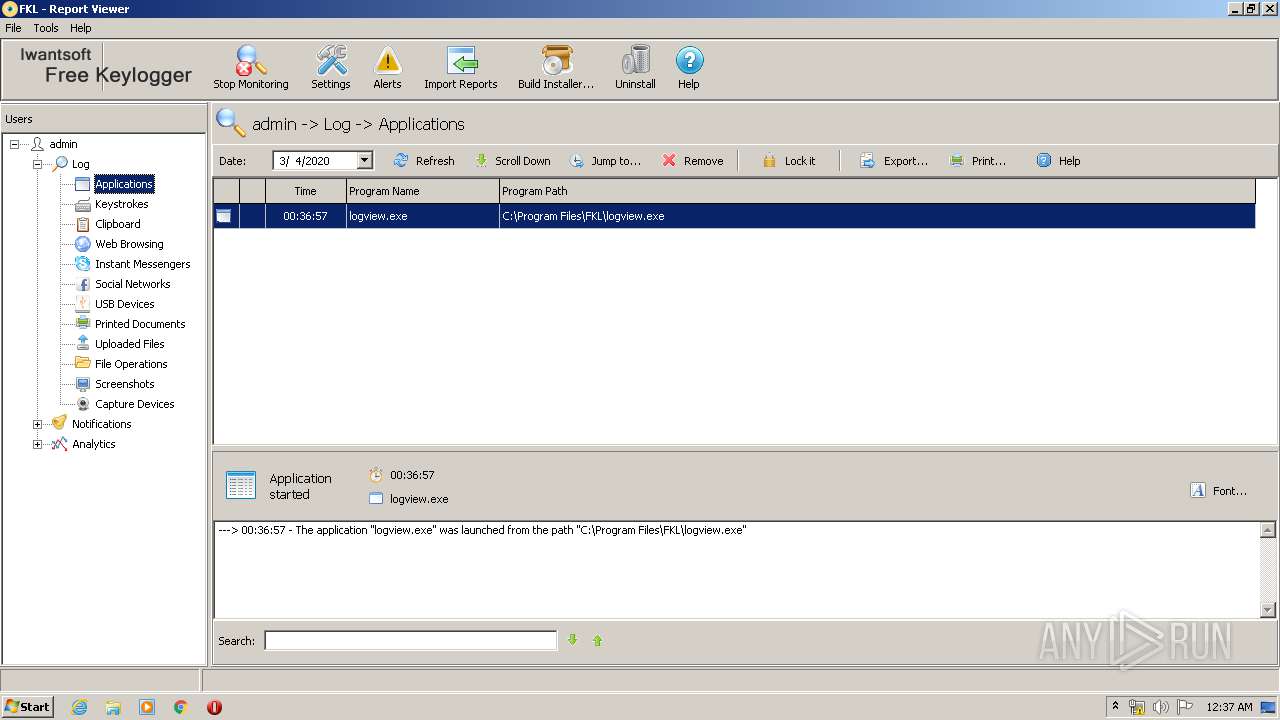This screenshot has width=1280, height=720.
Task: Collapse the Log tree node
Action: click(x=38, y=164)
